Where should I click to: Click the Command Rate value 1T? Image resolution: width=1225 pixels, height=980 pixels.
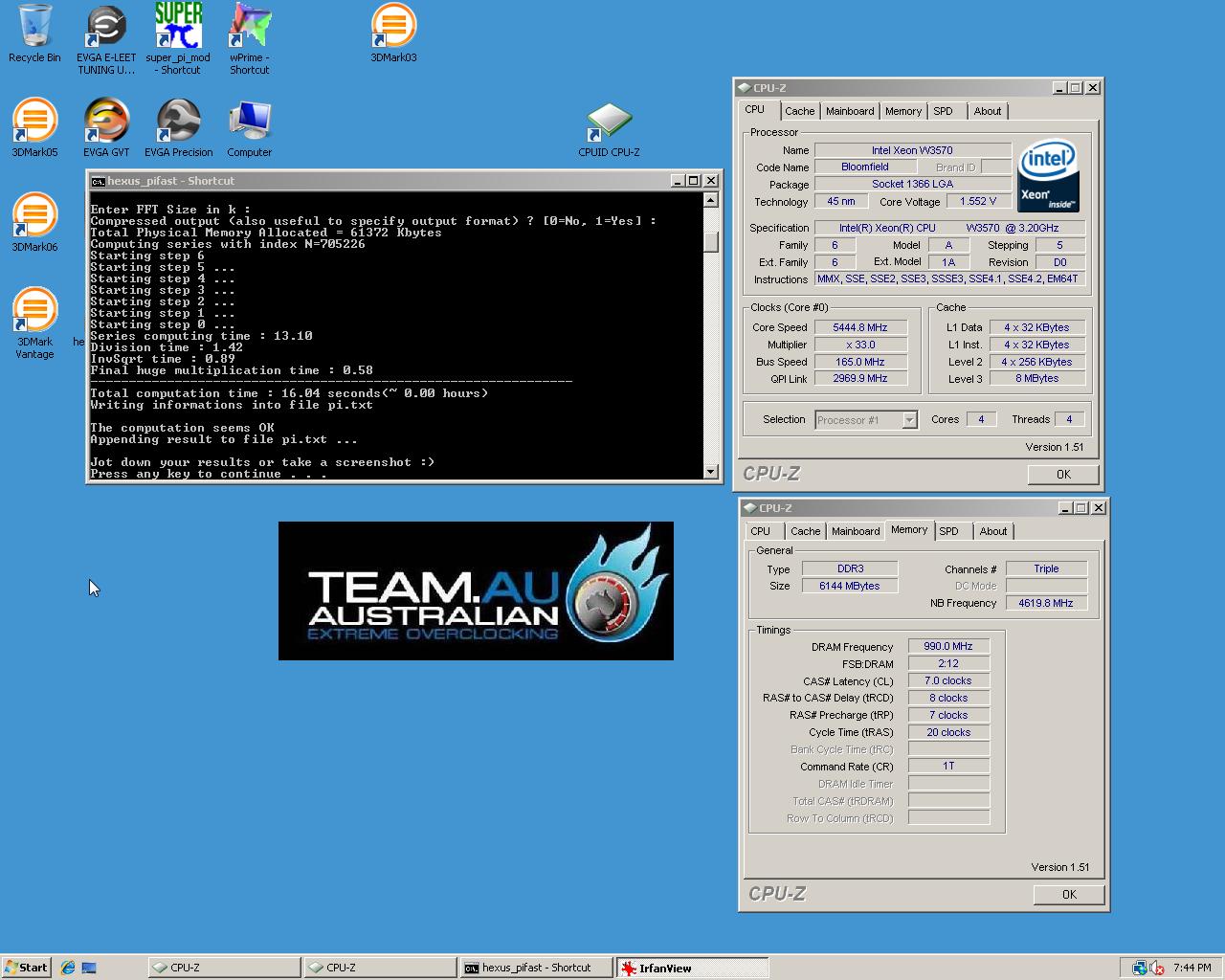tap(948, 767)
